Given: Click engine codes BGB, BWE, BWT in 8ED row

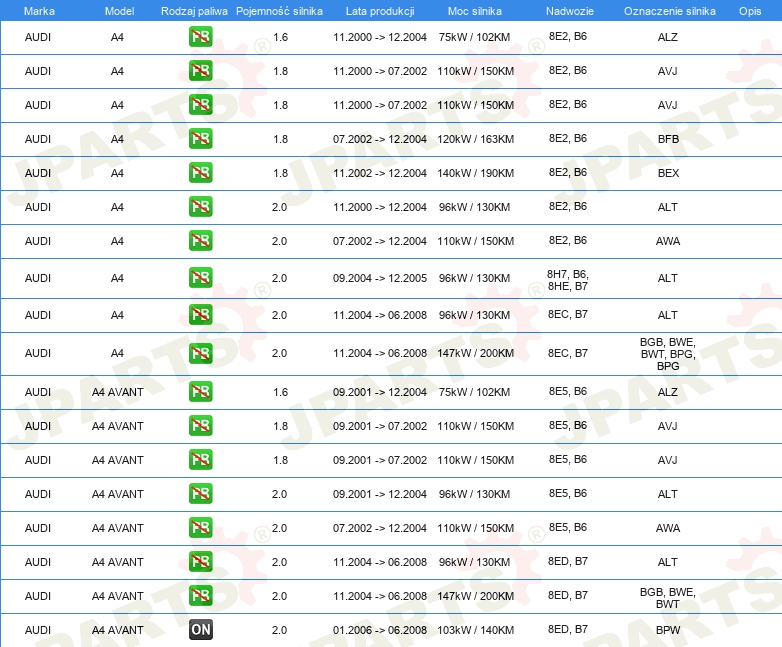Looking at the screenshot, I should click(x=668, y=598).
